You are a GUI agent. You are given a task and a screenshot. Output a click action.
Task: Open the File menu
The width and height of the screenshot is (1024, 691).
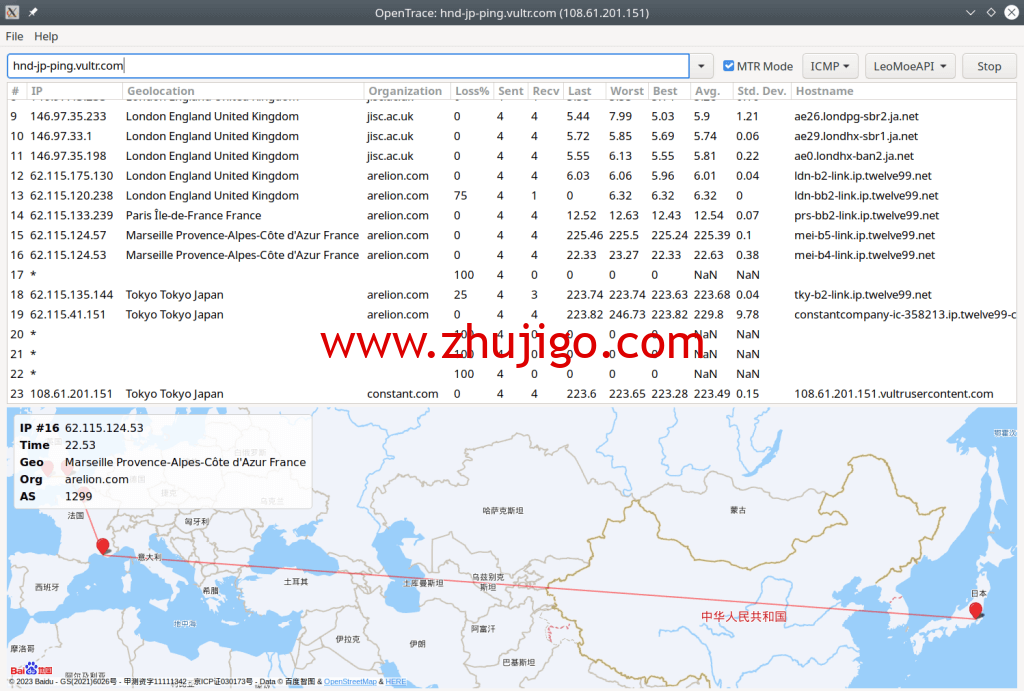point(14,37)
